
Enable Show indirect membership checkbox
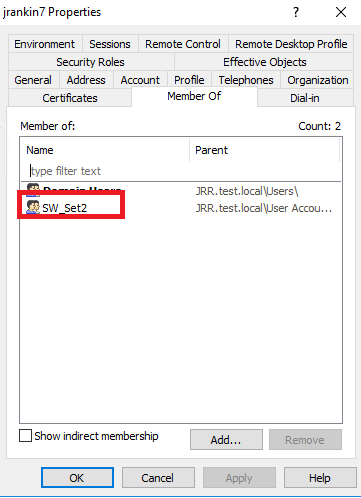pyautogui.click(x=25, y=436)
